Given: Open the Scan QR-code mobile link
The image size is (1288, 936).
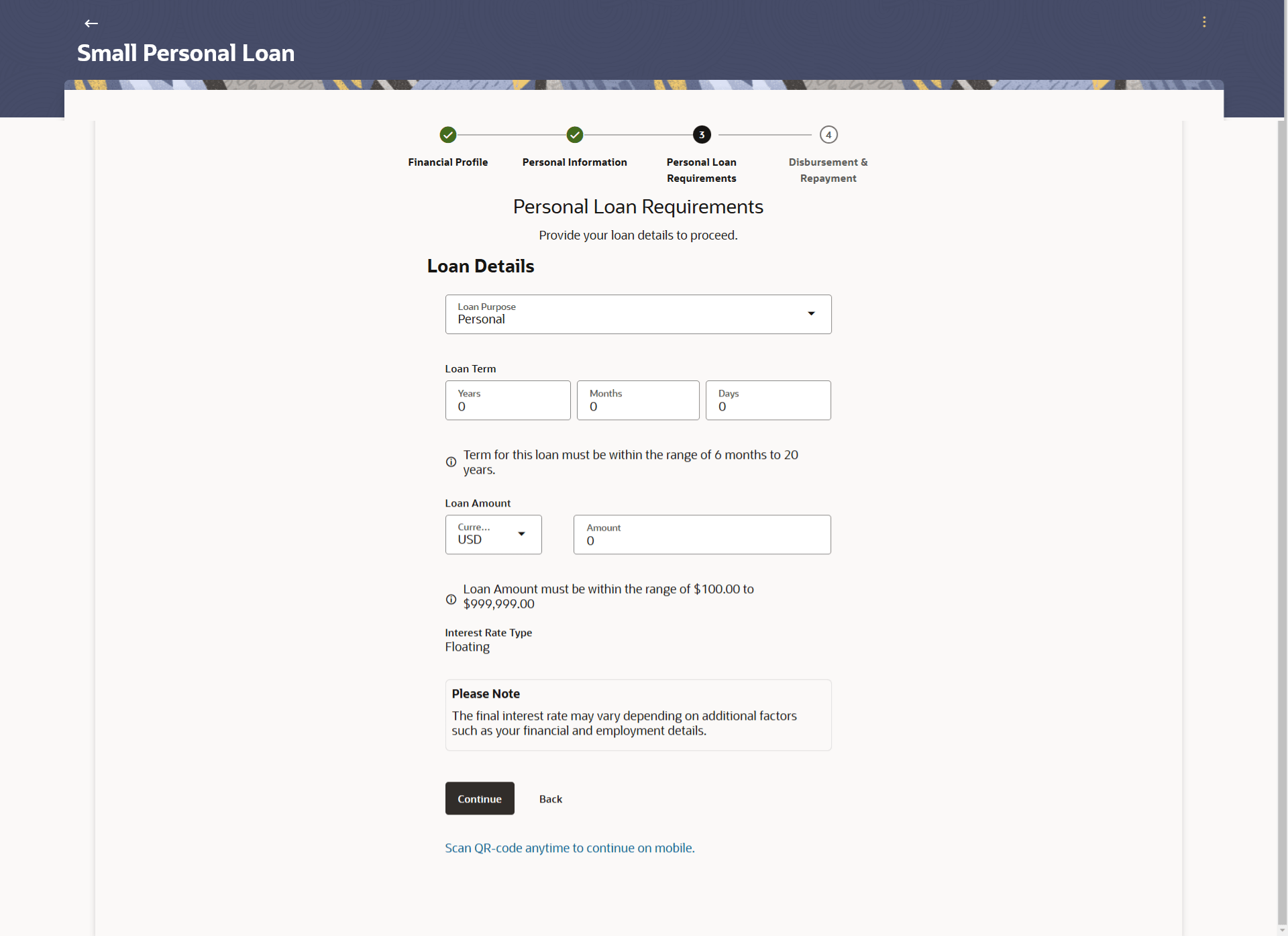Looking at the screenshot, I should click(570, 848).
